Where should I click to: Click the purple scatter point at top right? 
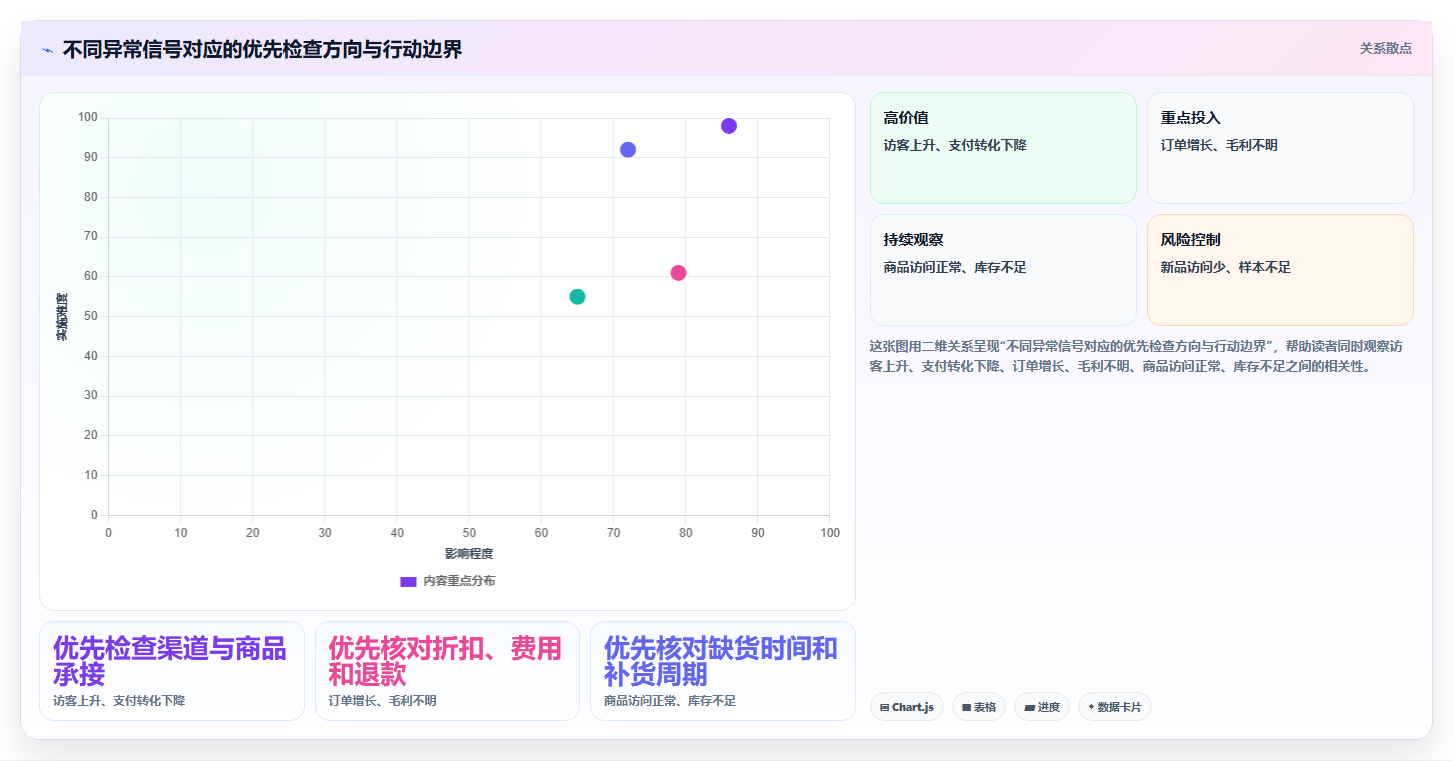click(x=729, y=126)
